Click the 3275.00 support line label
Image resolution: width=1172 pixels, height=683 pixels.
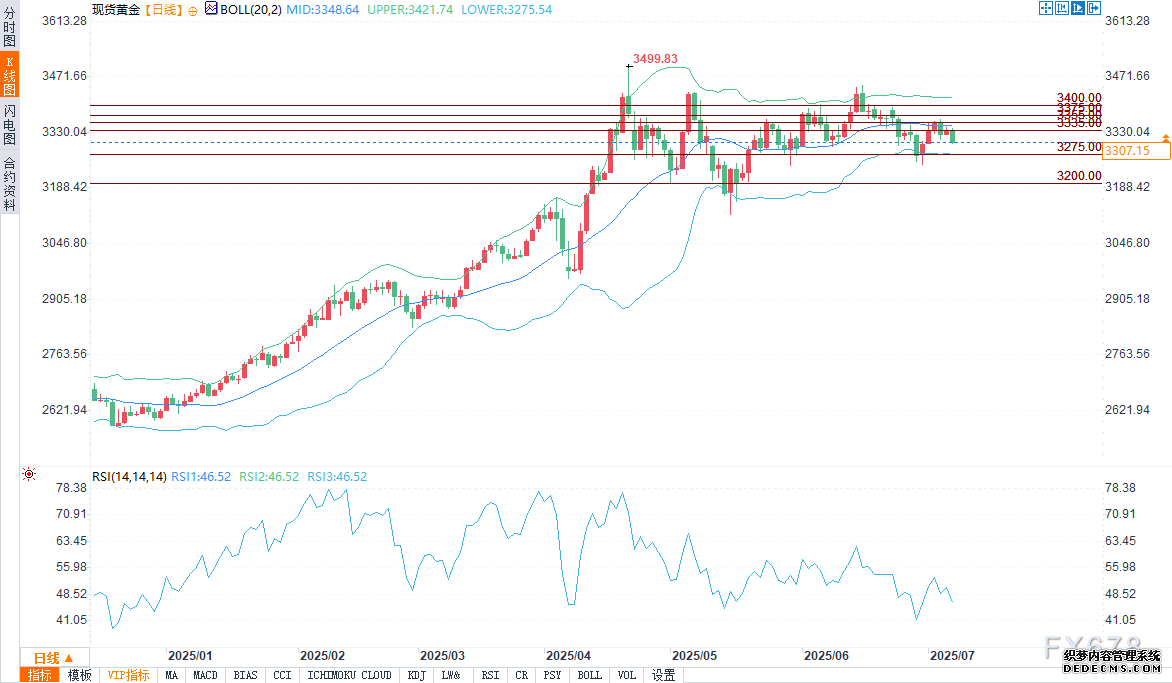1079,147
